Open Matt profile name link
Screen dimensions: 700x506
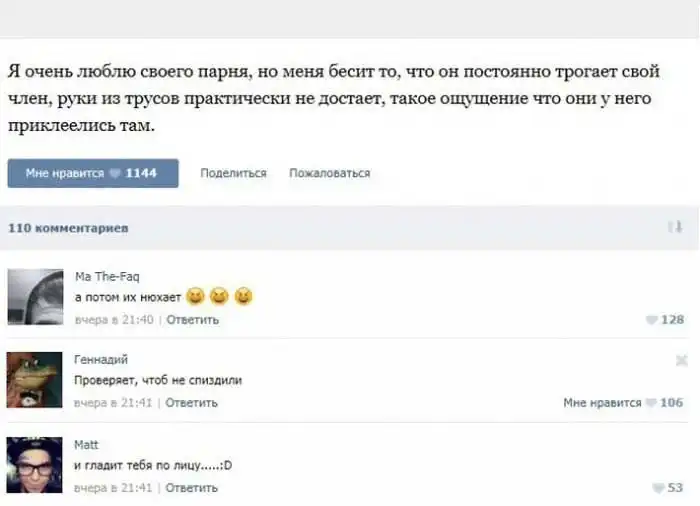[87, 444]
